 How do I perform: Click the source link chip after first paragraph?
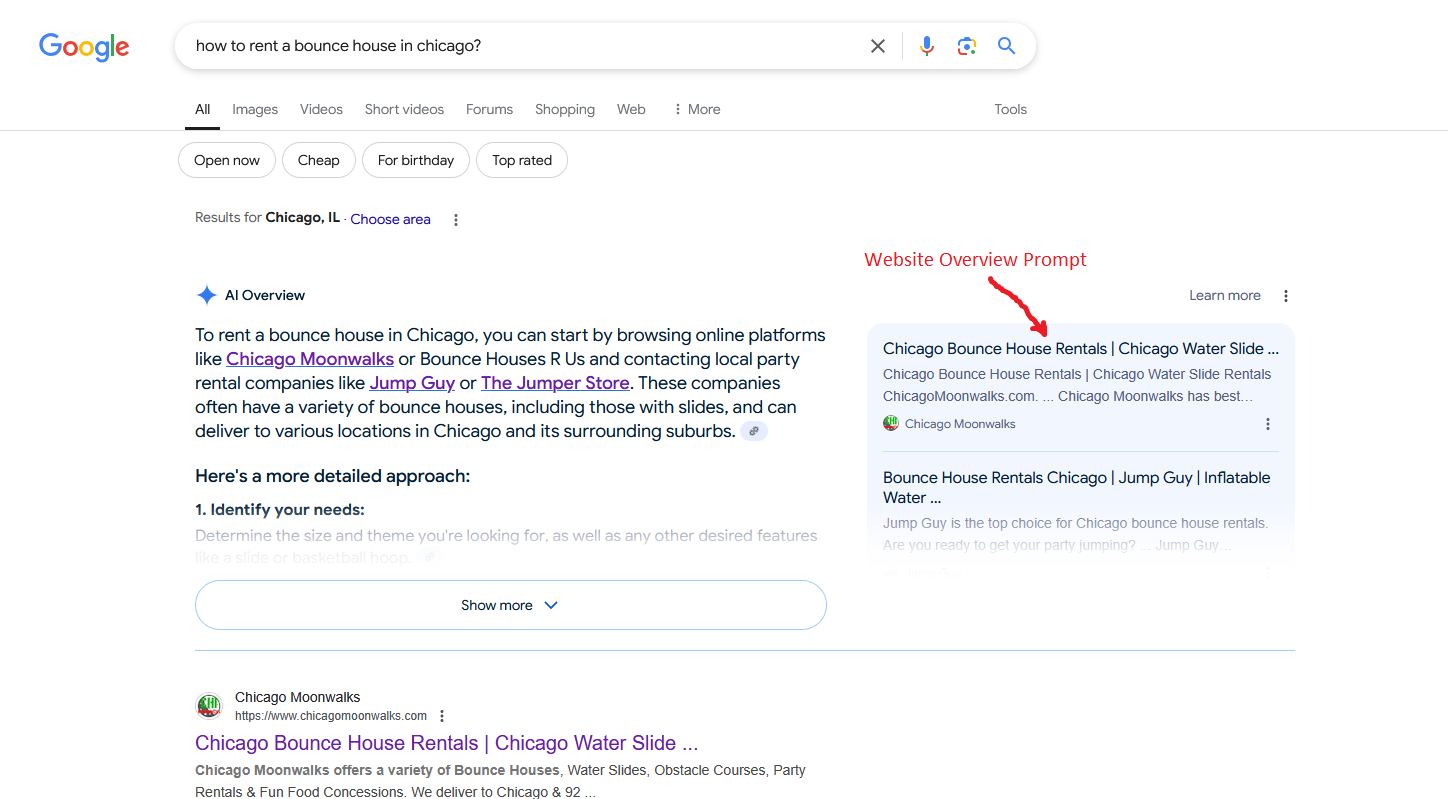click(754, 431)
